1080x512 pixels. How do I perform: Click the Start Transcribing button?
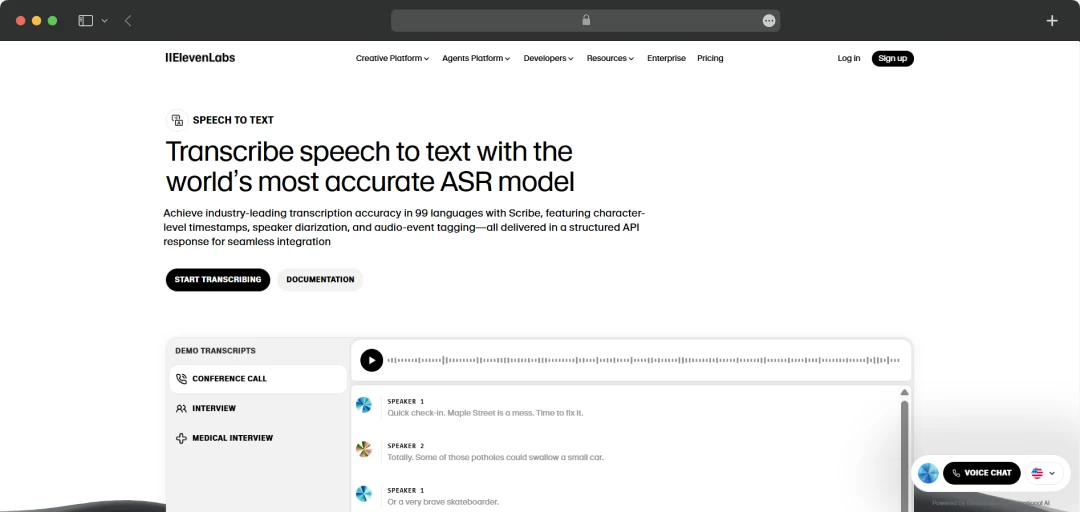point(218,280)
